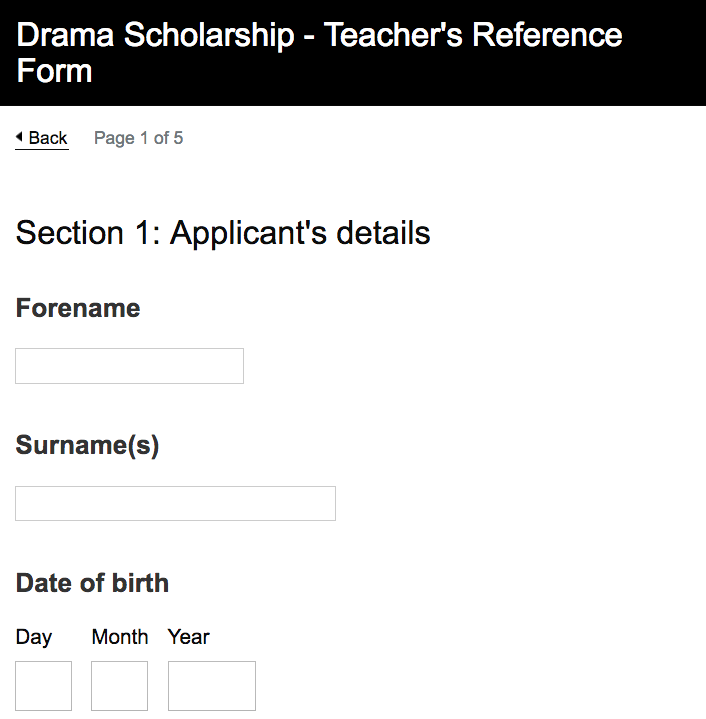Select the Surname(s) input box

[x=175, y=503]
